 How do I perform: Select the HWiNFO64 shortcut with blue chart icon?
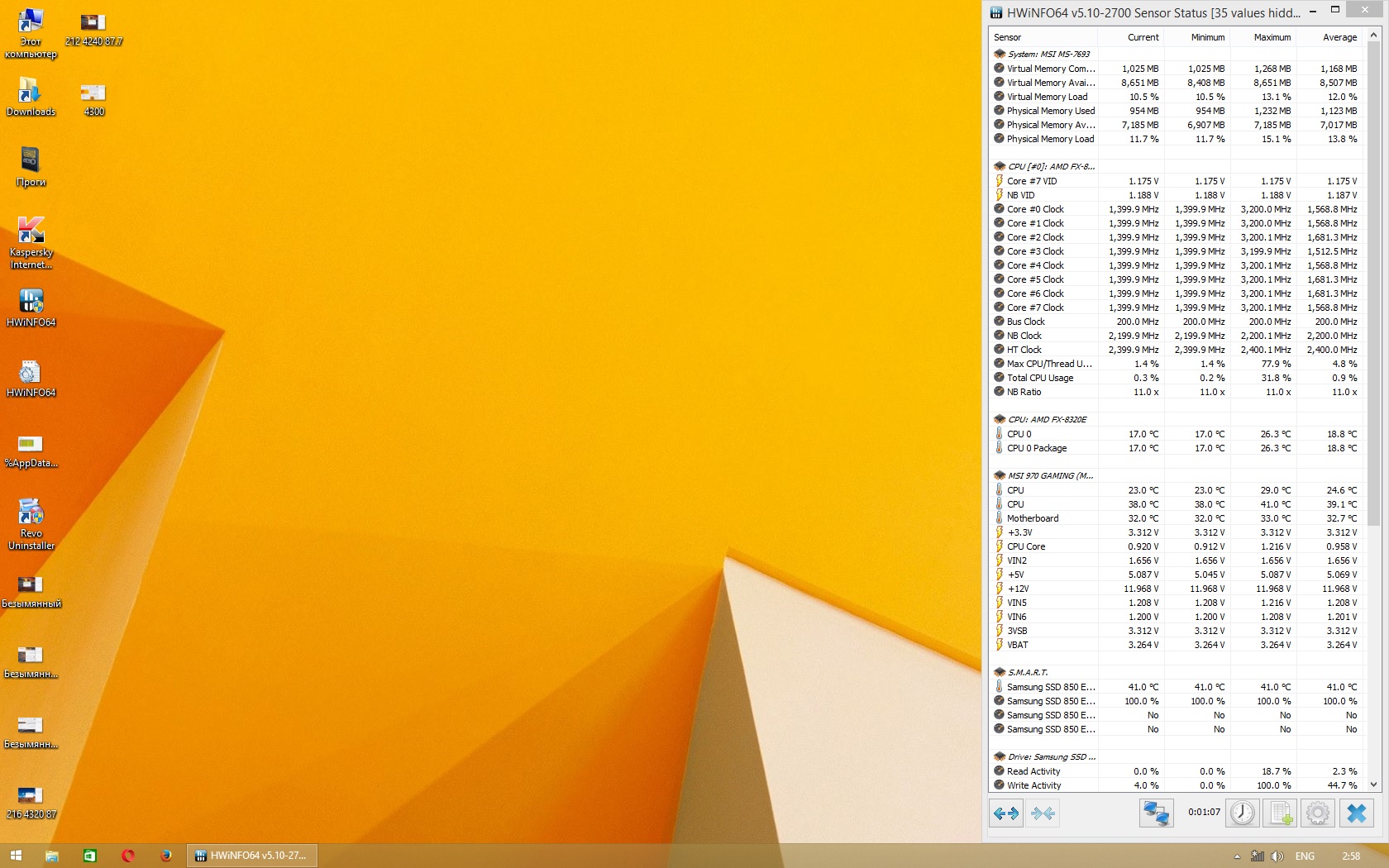tap(31, 308)
